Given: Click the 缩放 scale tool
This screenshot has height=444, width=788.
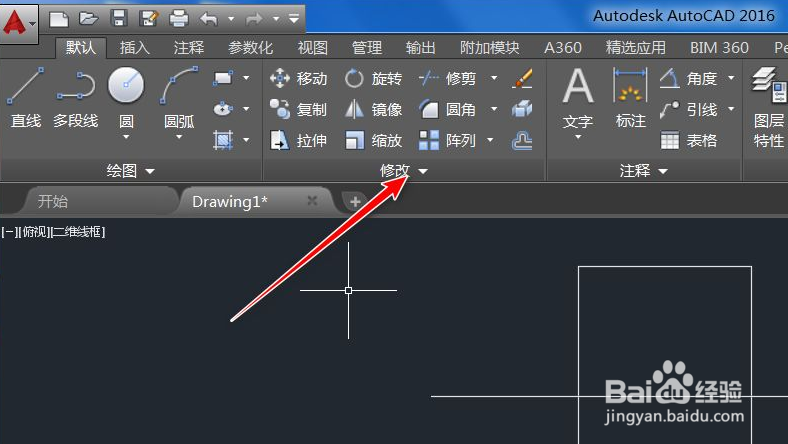Looking at the screenshot, I should (373, 140).
